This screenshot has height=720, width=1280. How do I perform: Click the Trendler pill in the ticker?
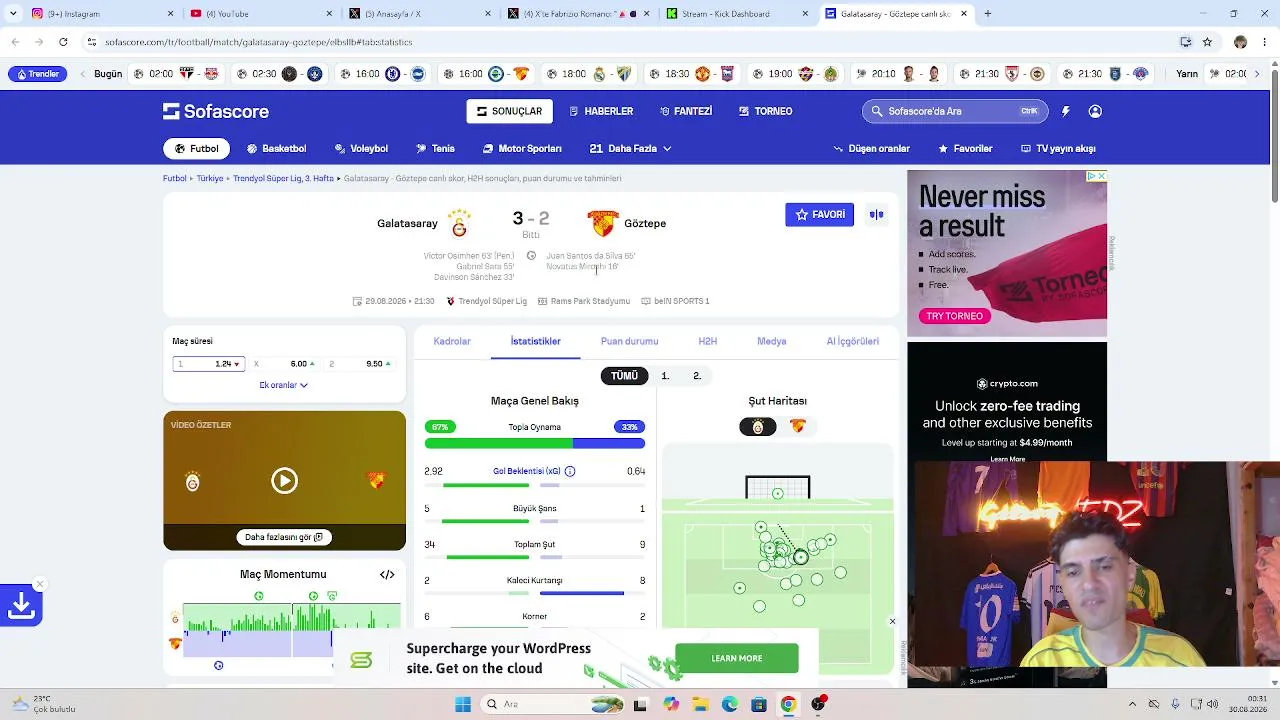[x=38, y=74]
